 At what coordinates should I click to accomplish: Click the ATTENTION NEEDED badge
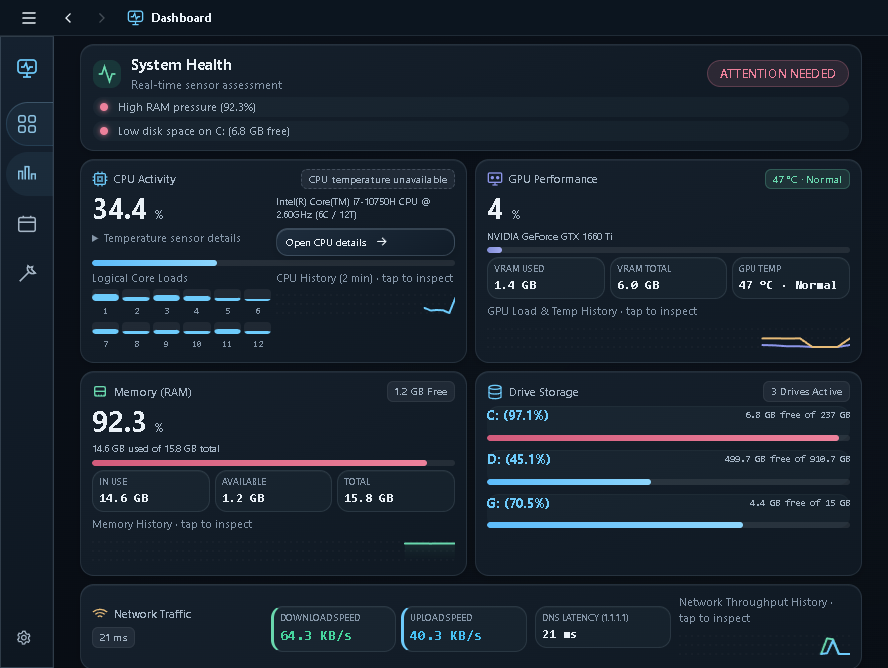(x=778, y=74)
